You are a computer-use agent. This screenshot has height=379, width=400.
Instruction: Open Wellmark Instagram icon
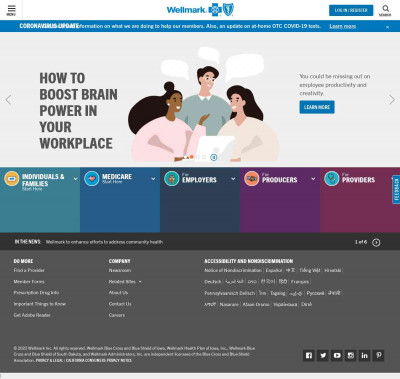click(351, 355)
